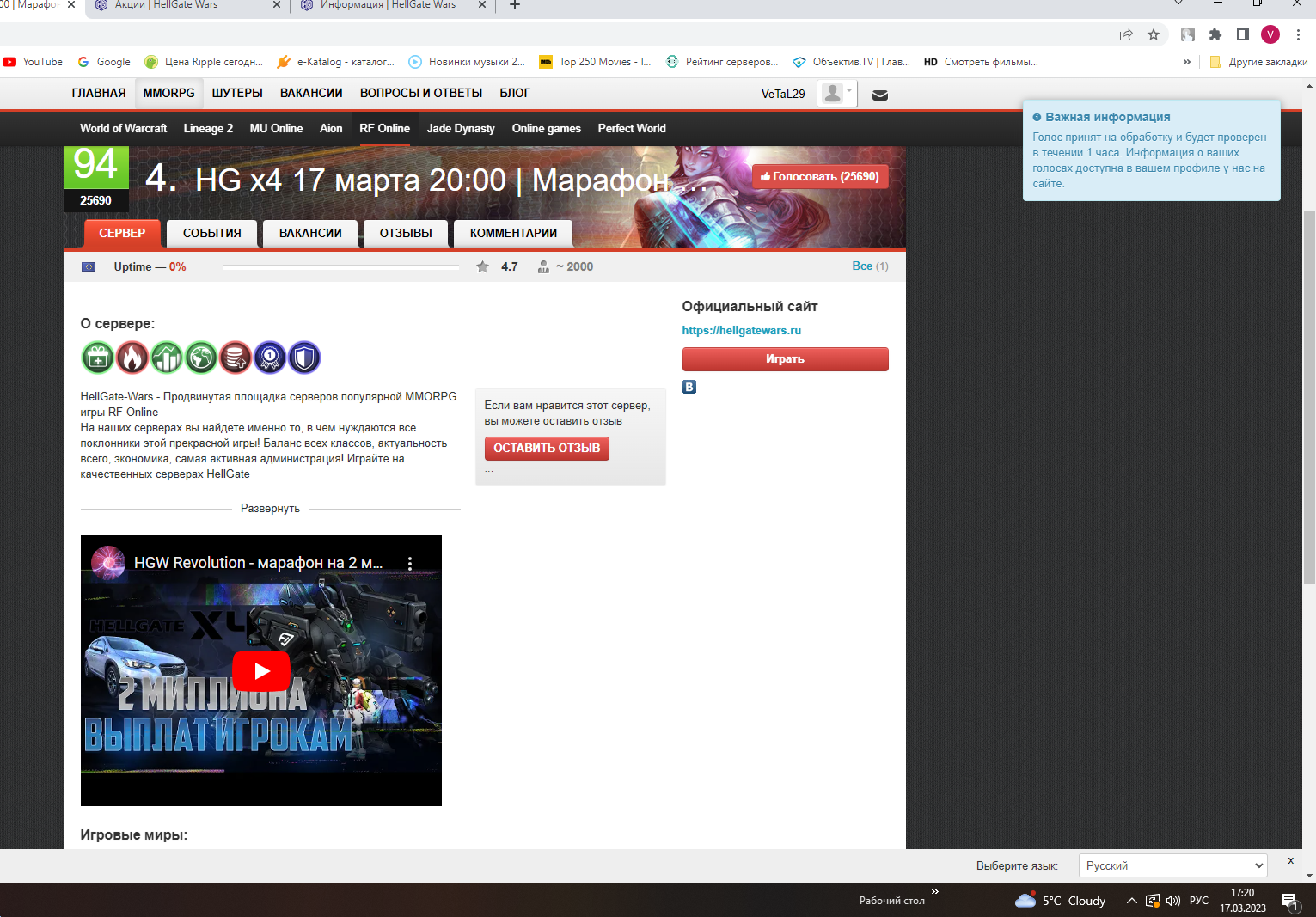Switch to the СОБЫТИЯ tab
The image size is (1316, 917).
click(x=212, y=233)
